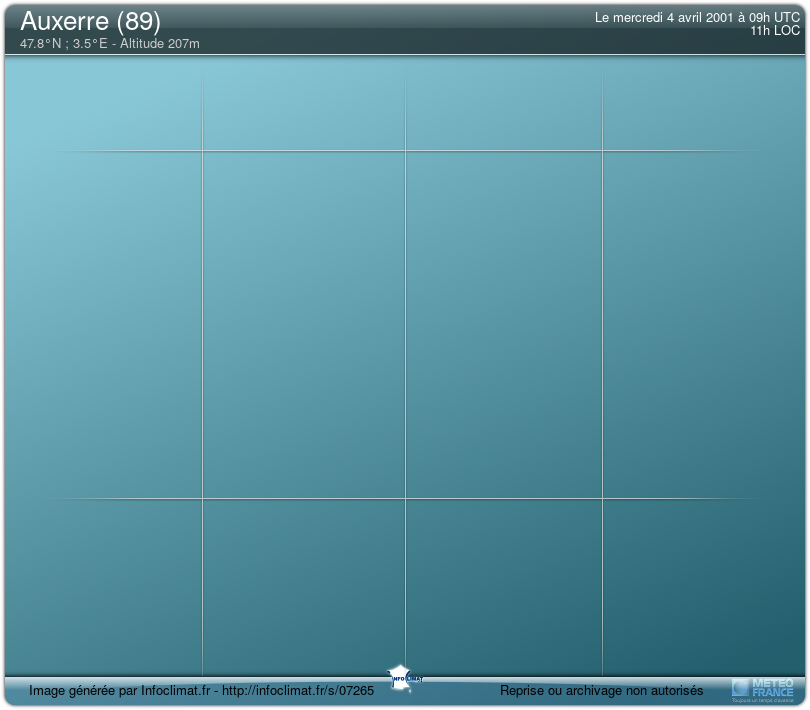Click where center vertical and upper horizontal lines cross
Image resolution: width=810 pixels, height=710 pixels.
coord(405,151)
